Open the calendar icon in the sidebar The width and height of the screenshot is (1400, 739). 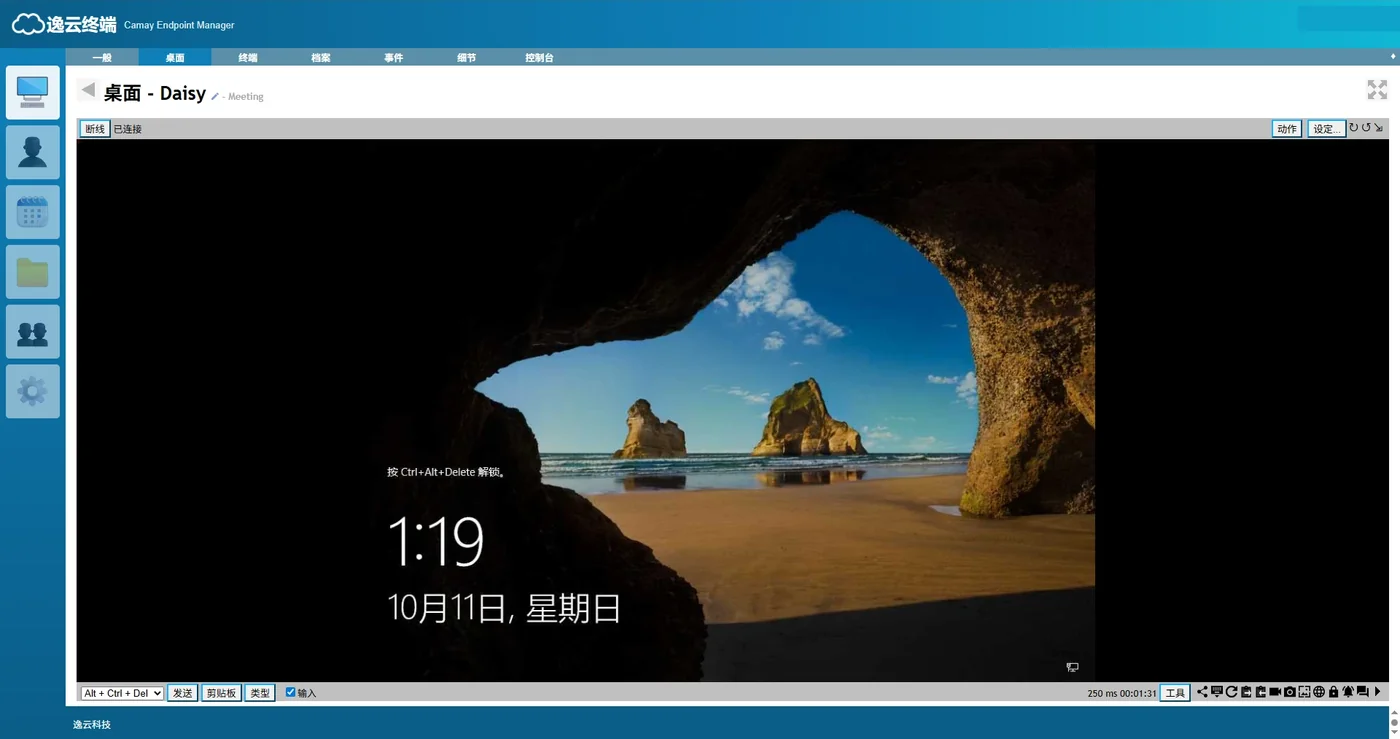coord(33,212)
